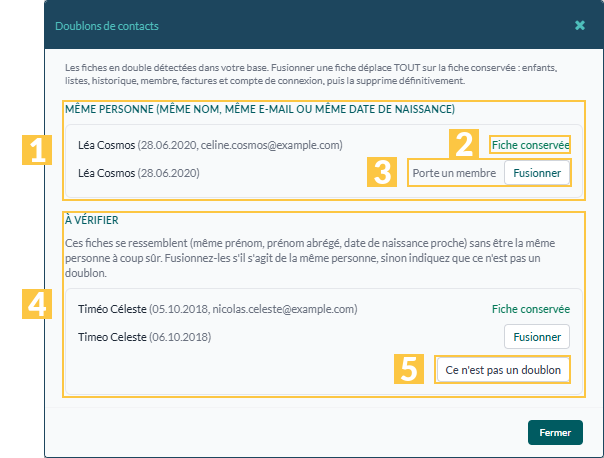Click Ce n'est pas un doublon

tap(503, 370)
